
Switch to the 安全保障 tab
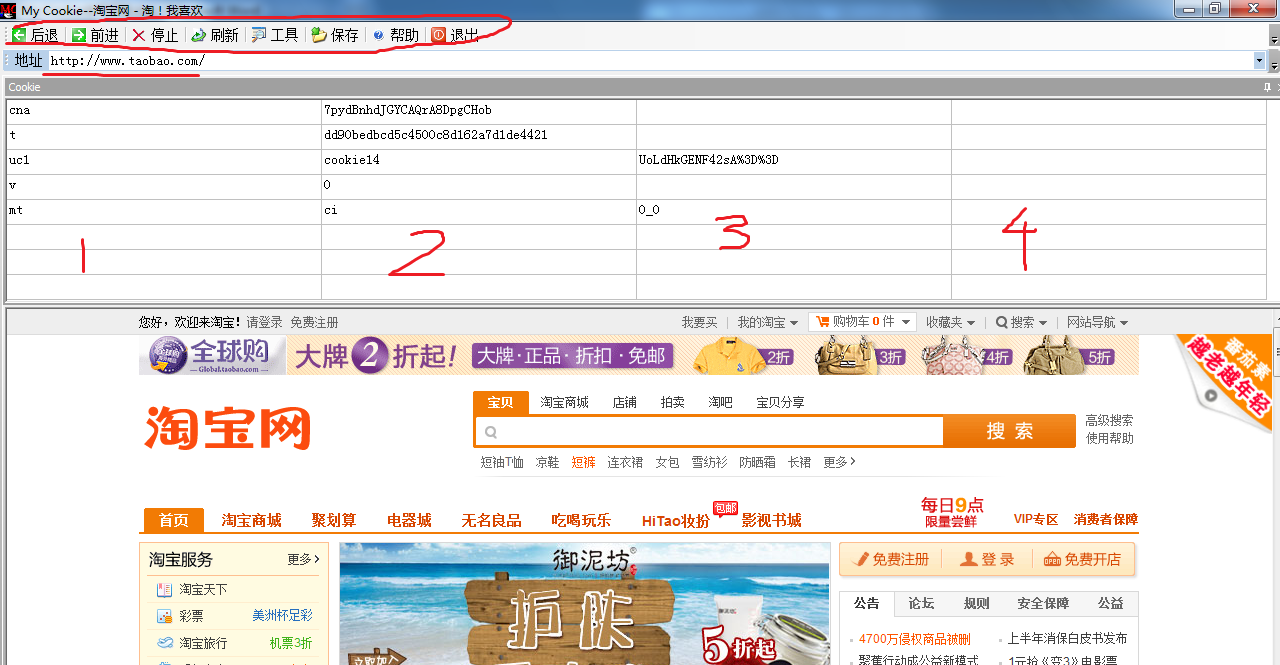tap(1043, 603)
